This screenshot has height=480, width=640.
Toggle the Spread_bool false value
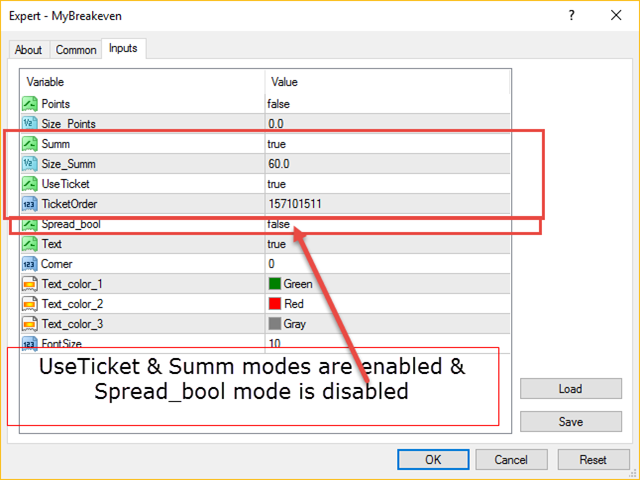[279, 224]
